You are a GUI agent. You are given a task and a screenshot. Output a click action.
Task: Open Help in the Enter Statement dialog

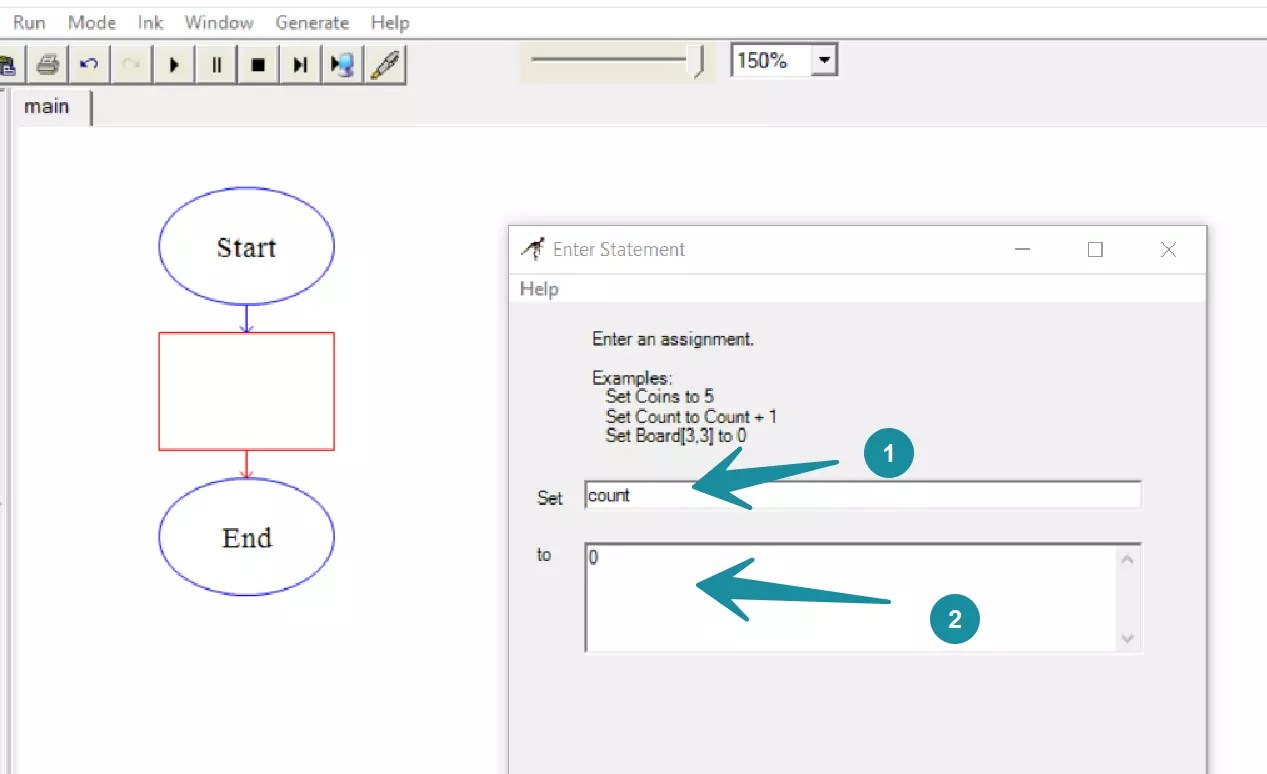coord(538,288)
